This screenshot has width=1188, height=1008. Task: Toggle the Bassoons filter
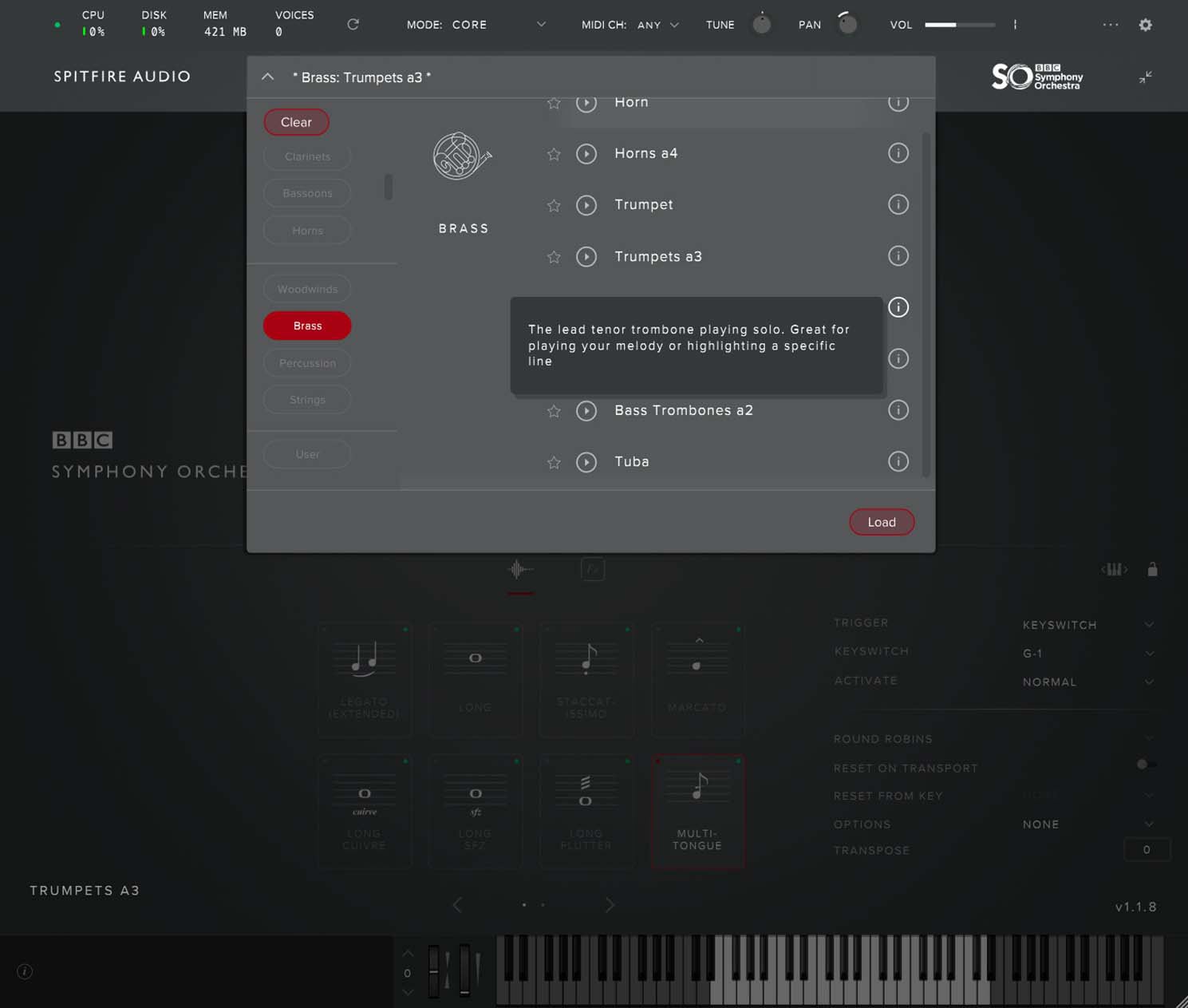(307, 193)
